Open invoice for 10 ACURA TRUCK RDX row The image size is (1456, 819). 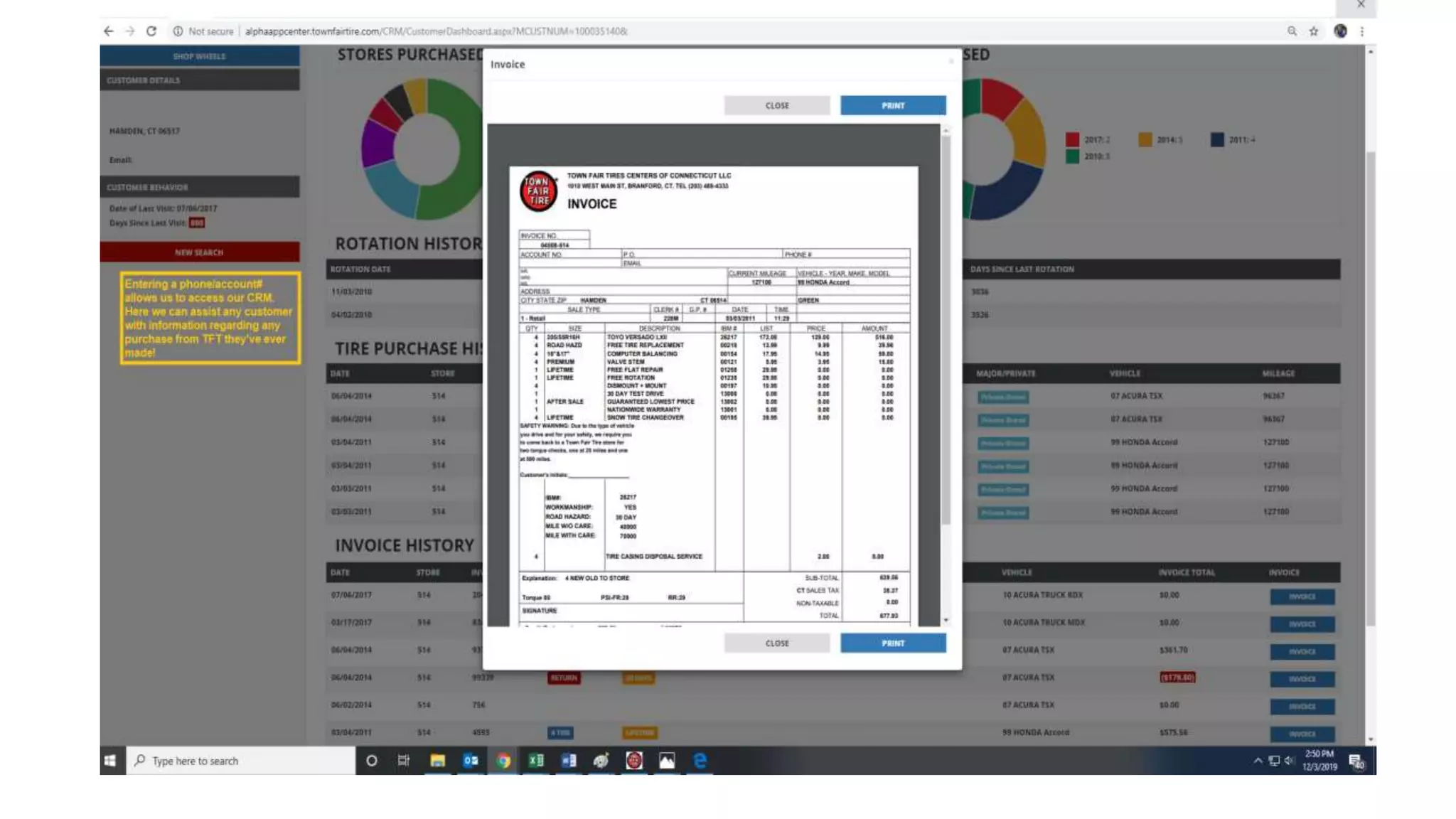(x=1302, y=596)
